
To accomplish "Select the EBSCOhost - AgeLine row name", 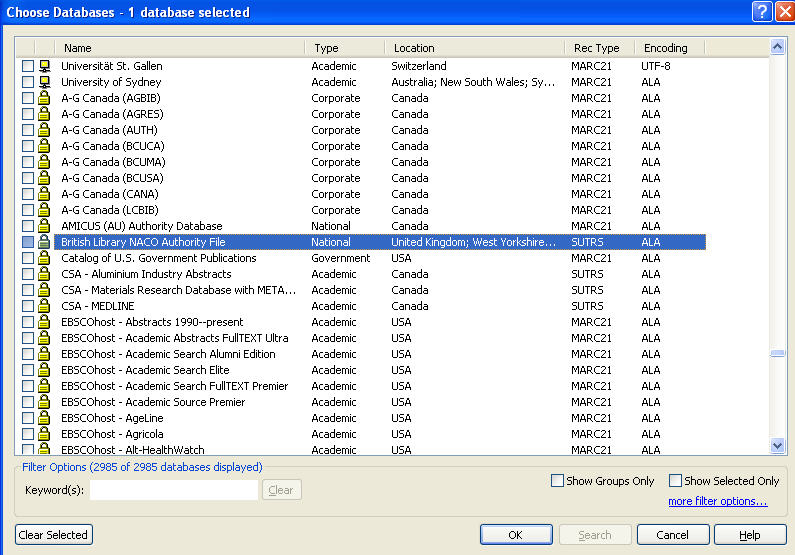I will (x=112, y=418).
